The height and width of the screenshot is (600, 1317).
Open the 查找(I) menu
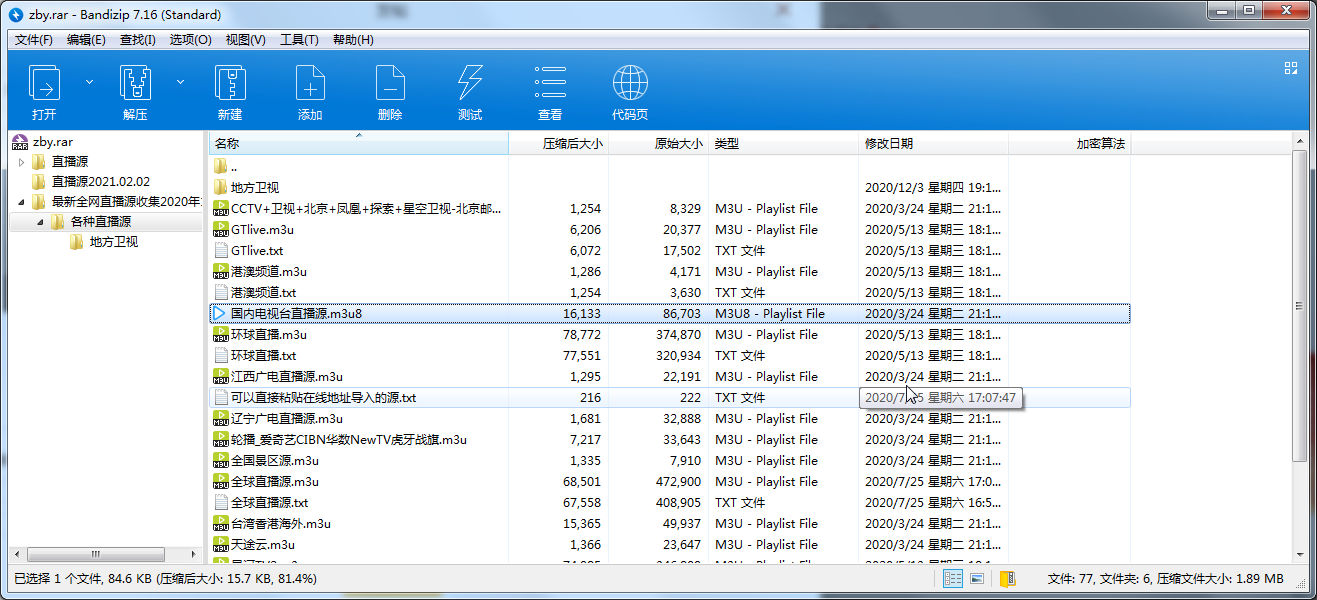[x=137, y=39]
